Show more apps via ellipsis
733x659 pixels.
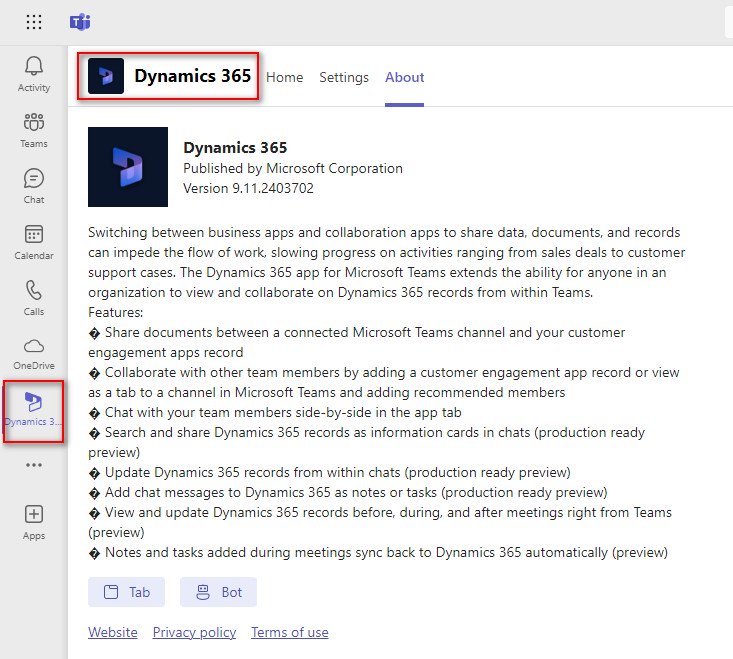click(x=34, y=465)
